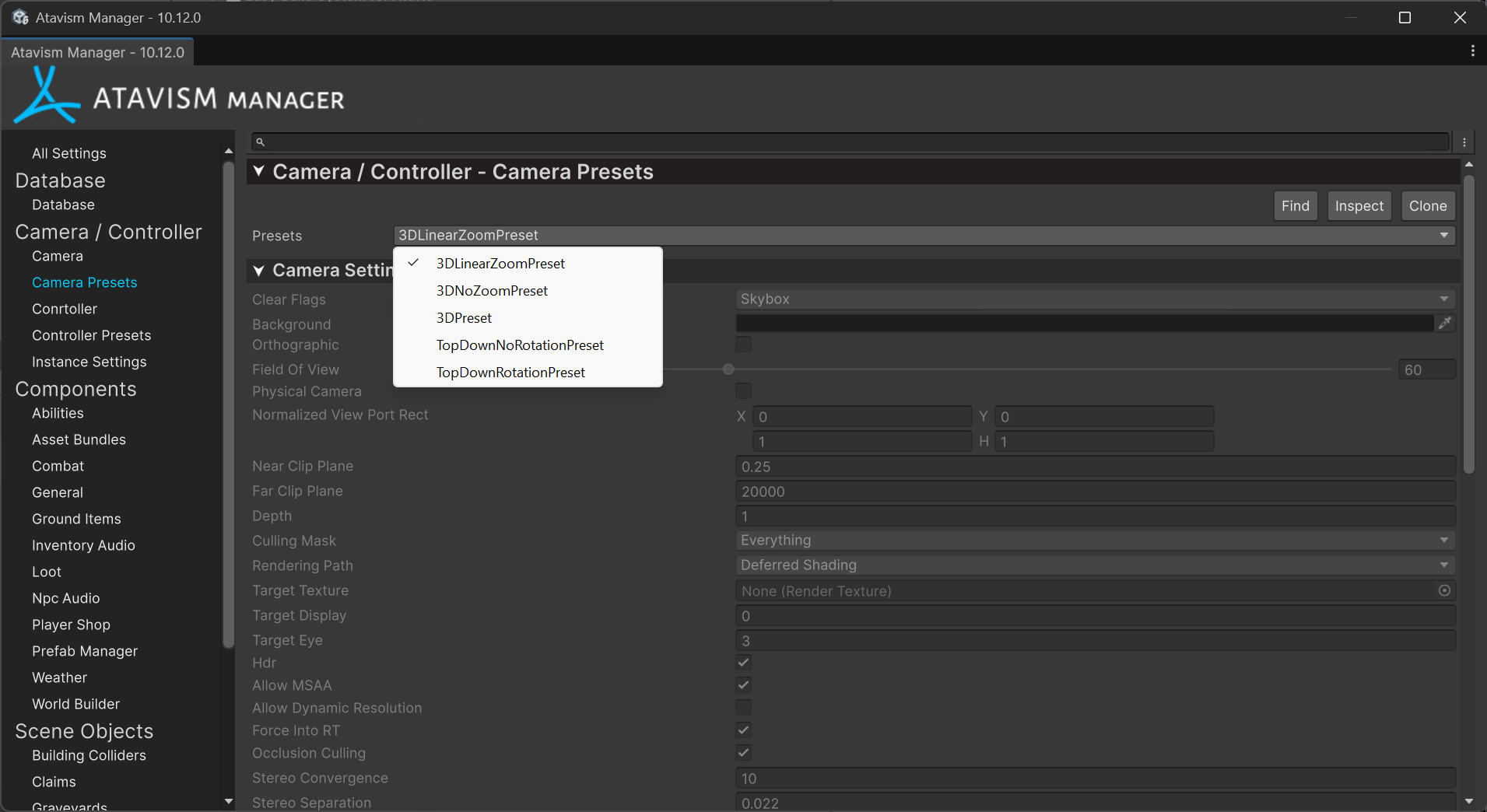Click the Viewport Rect X field

(x=862, y=417)
